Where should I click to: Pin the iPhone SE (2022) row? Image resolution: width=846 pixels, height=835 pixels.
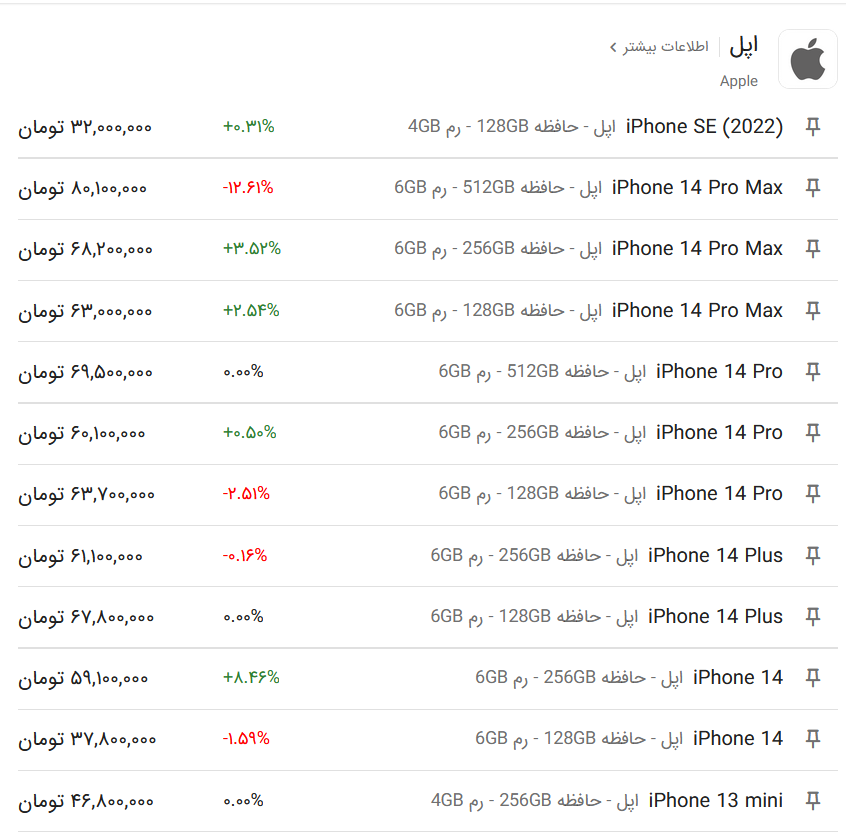pos(813,127)
